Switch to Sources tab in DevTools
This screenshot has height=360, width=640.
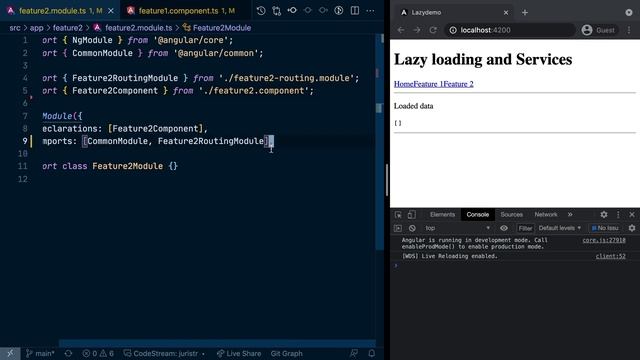coord(511,214)
